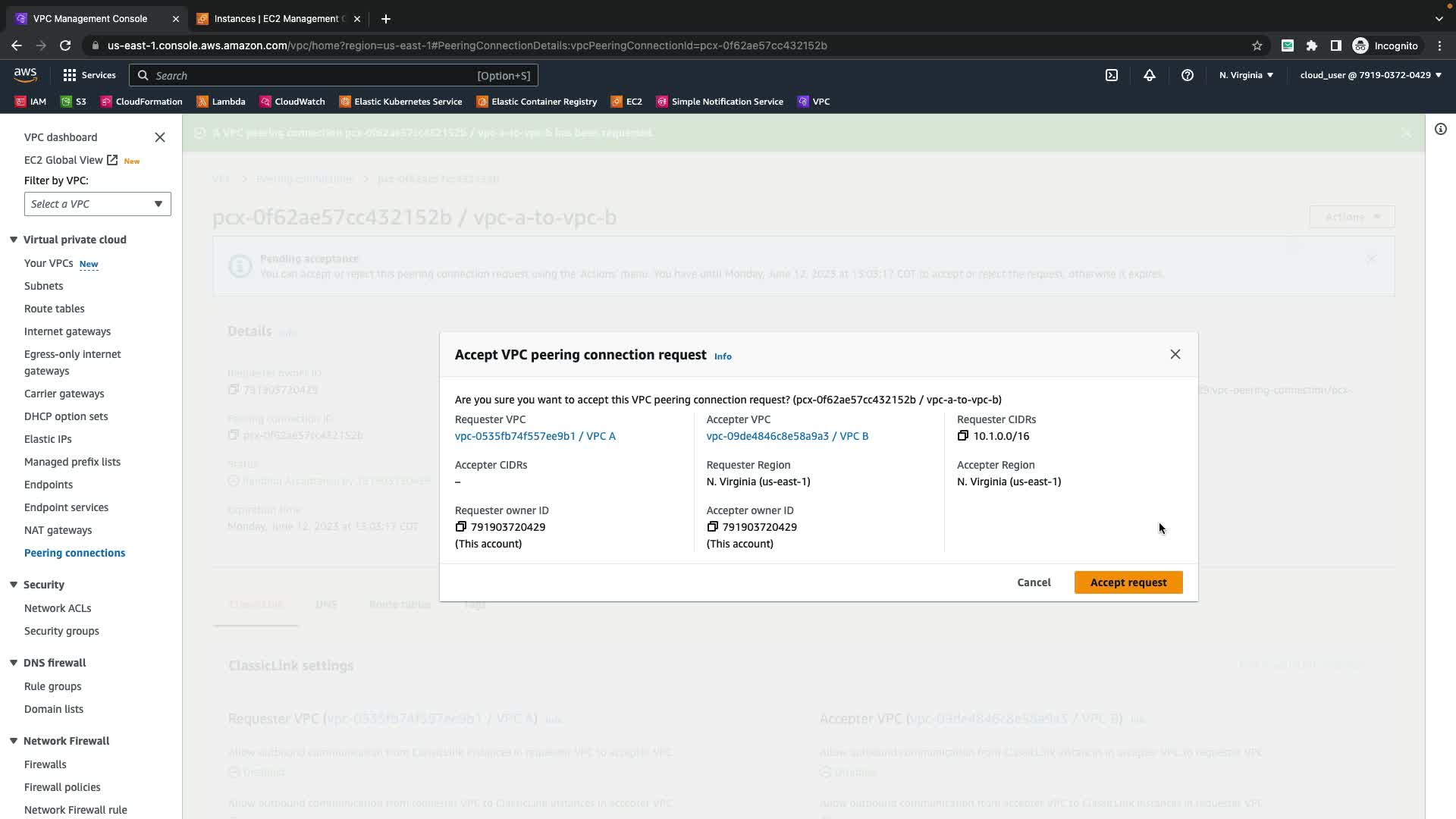The width and height of the screenshot is (1456, 819).
Task: Click the Accept request button
Action: tap(1128, 582)
